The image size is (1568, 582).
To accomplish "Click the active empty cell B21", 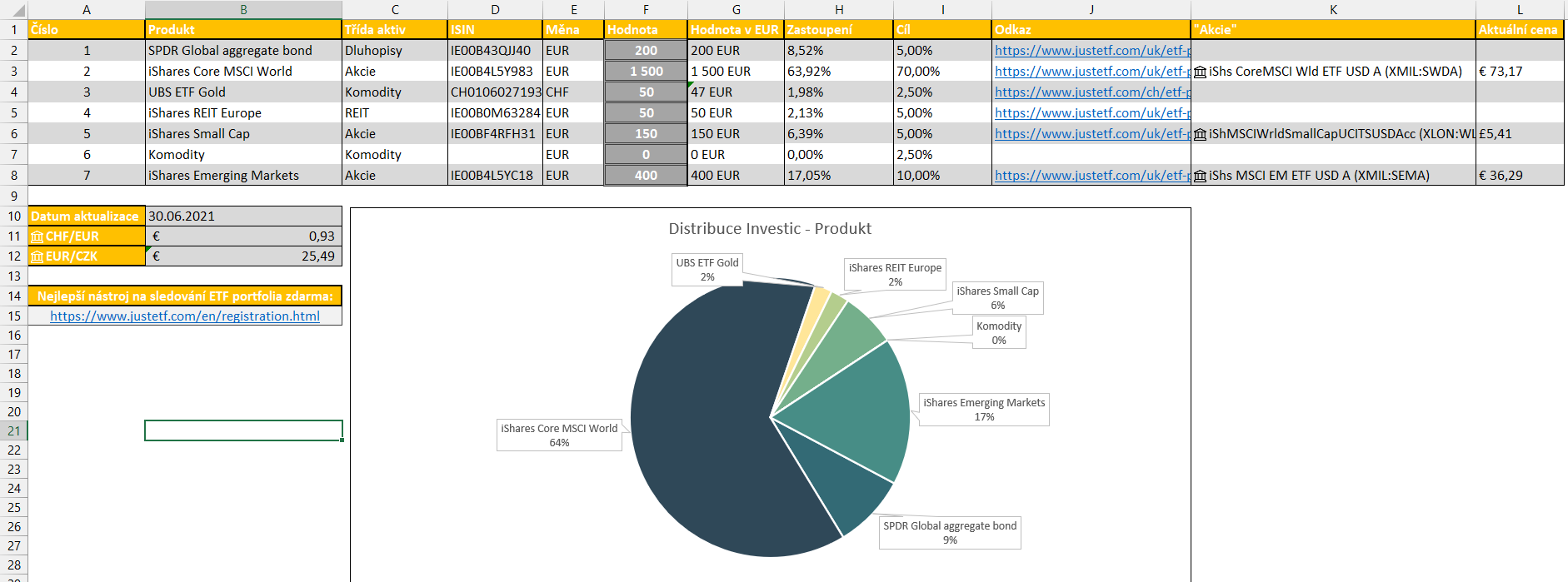I will 243,430.
